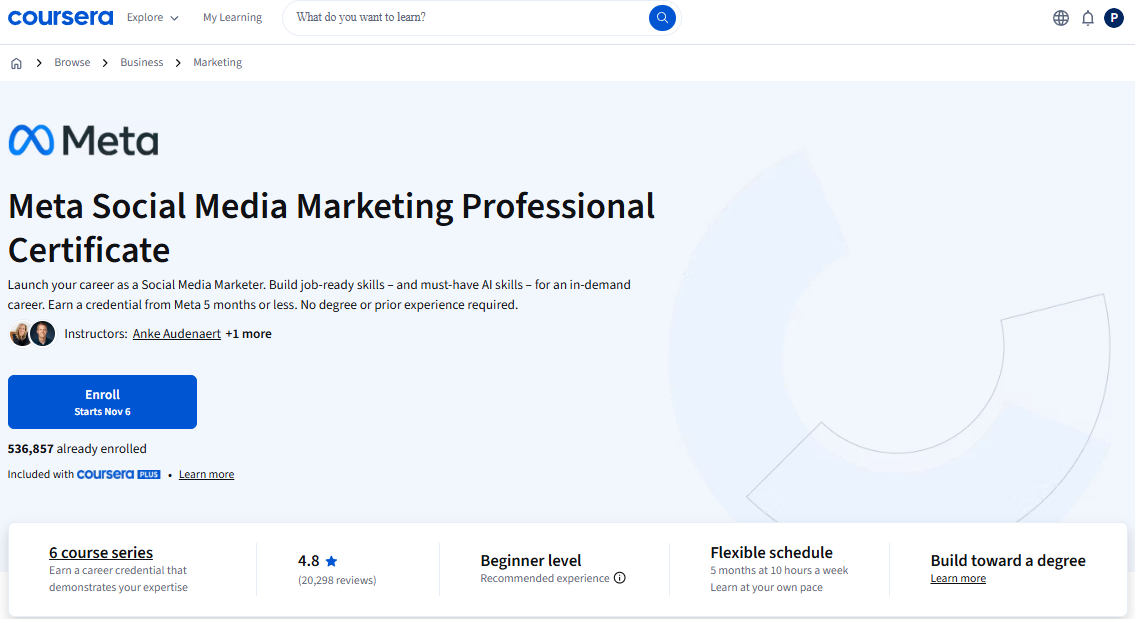Click the Coursera logo

60,17
